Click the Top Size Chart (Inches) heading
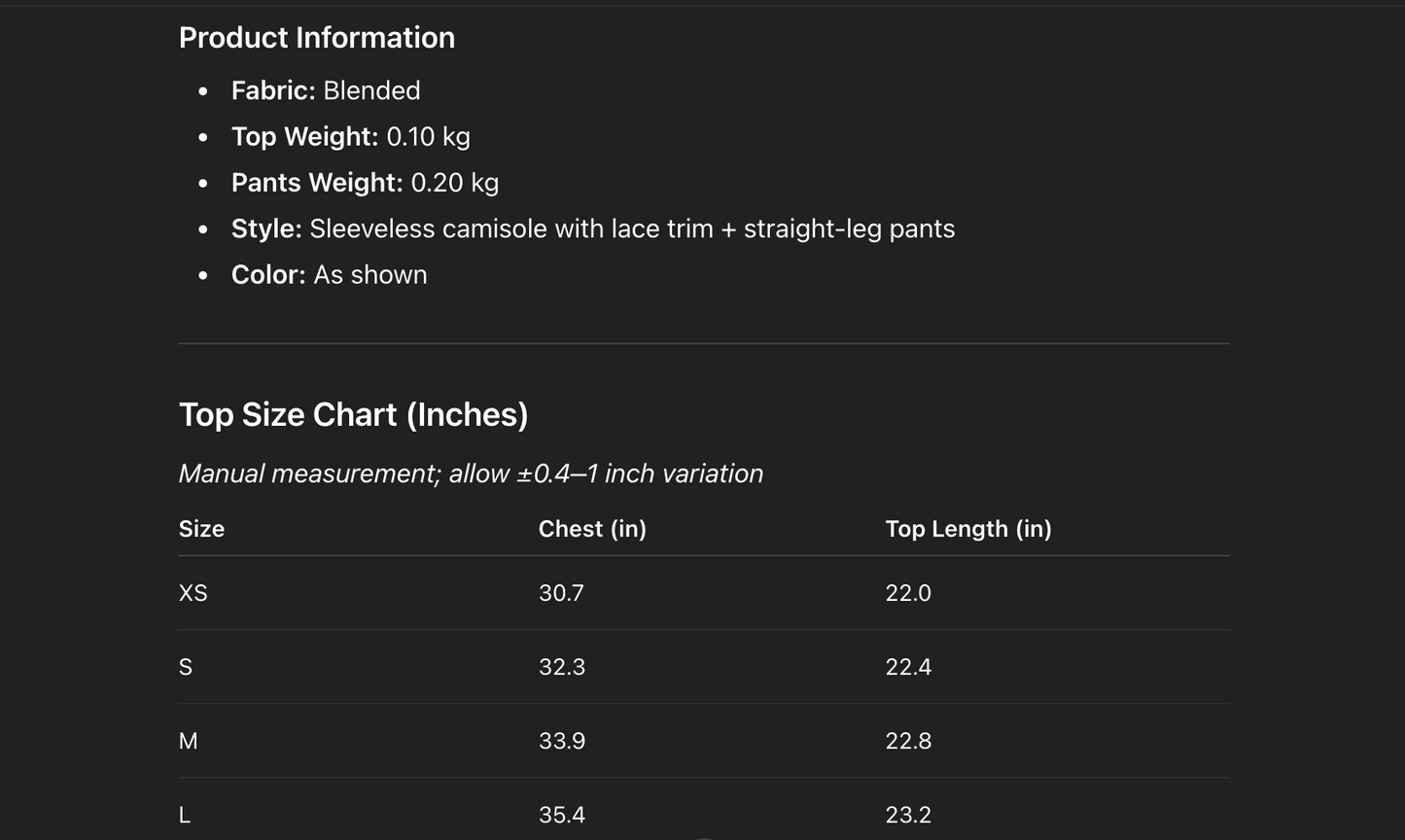This screenshot has width=1405, height=840. point(353,415)
